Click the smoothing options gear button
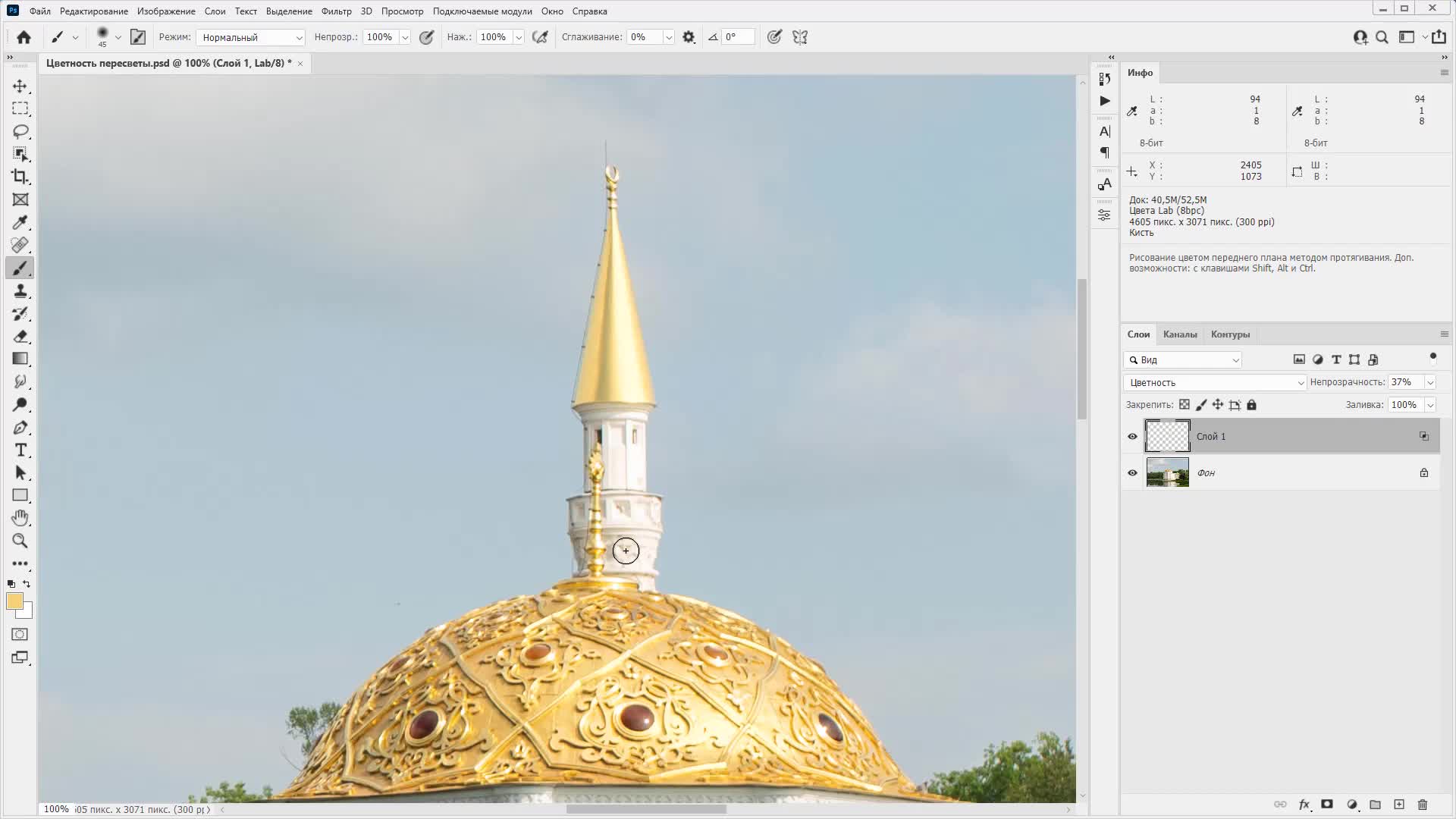 689,37
